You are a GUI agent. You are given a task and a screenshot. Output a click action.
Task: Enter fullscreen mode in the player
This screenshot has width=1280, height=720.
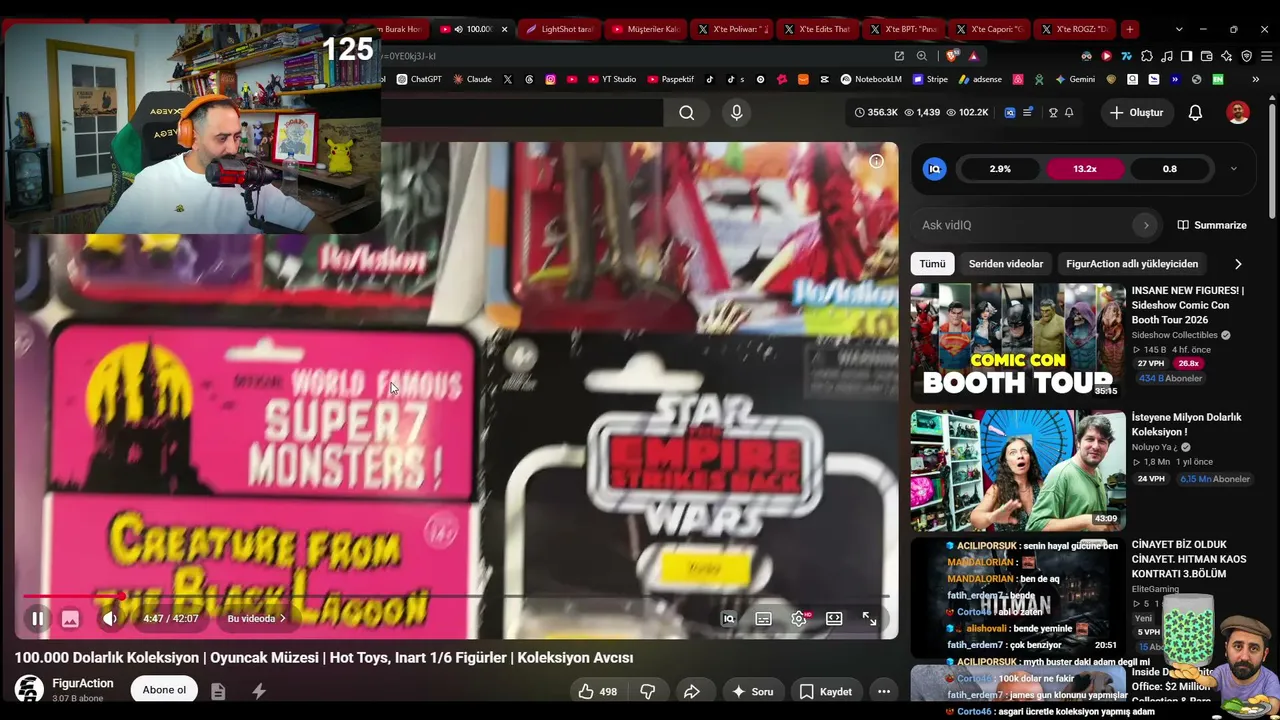[869, 619]
